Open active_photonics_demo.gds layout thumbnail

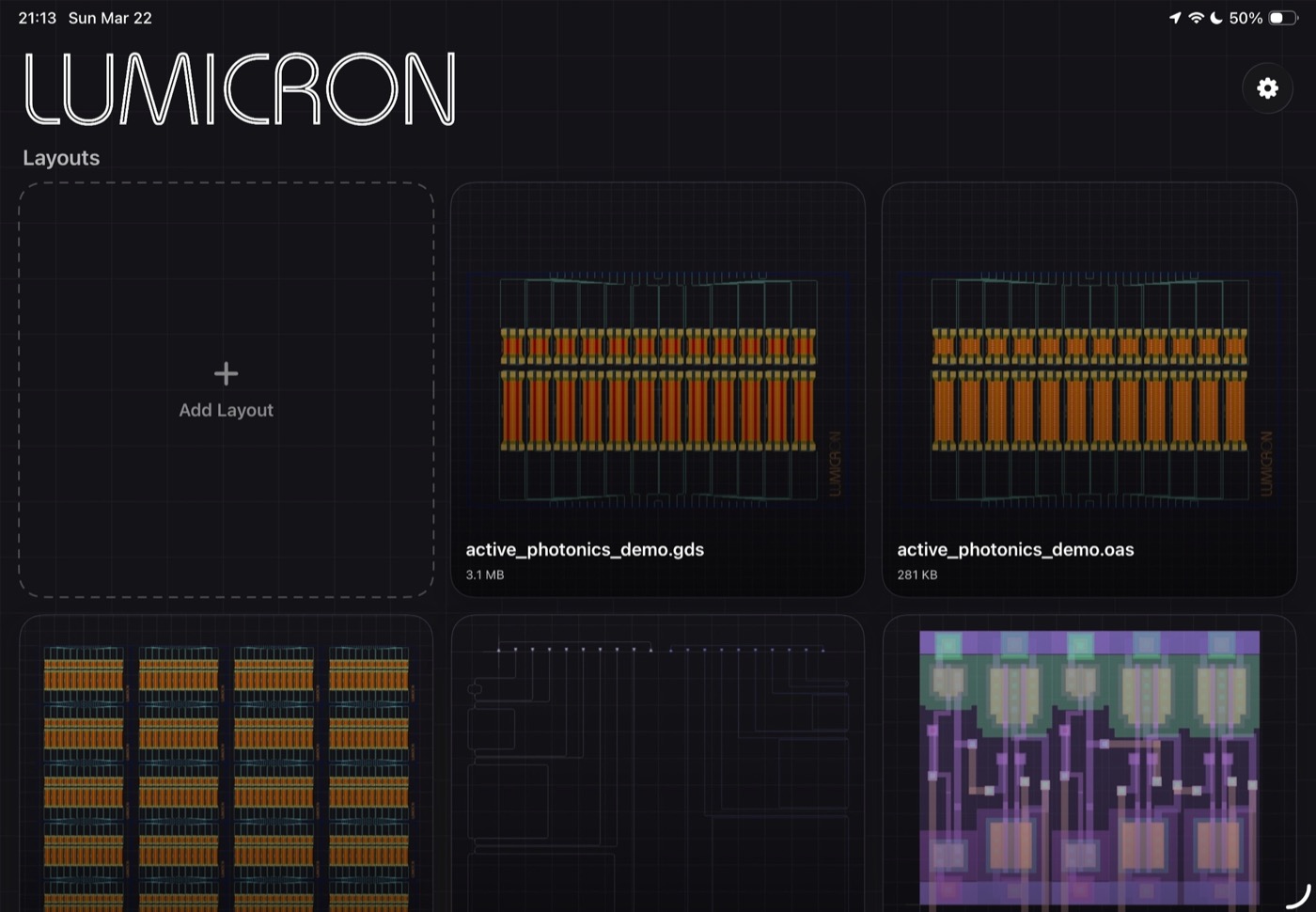(658, 389)
